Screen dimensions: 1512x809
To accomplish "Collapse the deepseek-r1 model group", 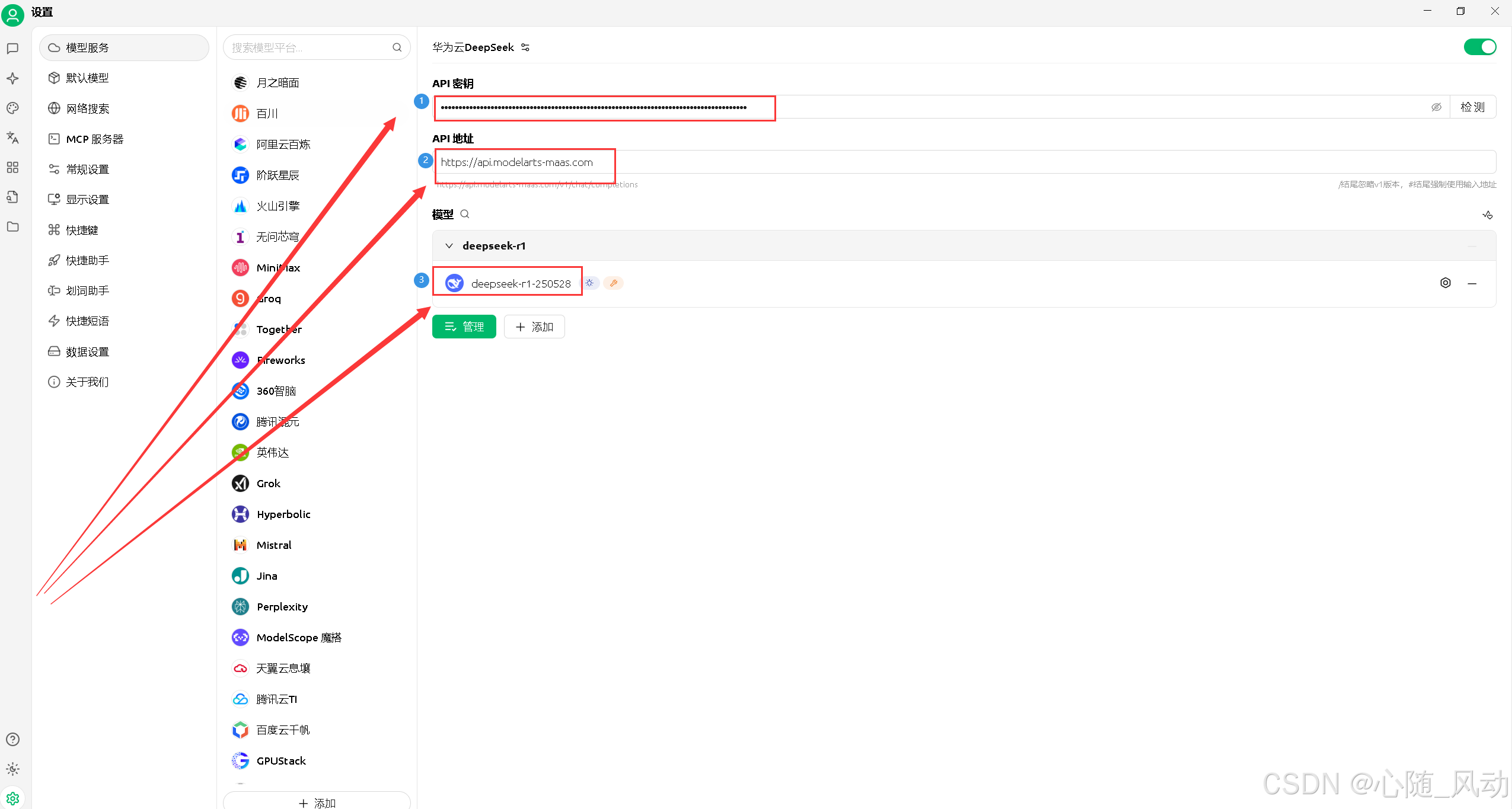I will pyautogui.click(x=449, y=245).
